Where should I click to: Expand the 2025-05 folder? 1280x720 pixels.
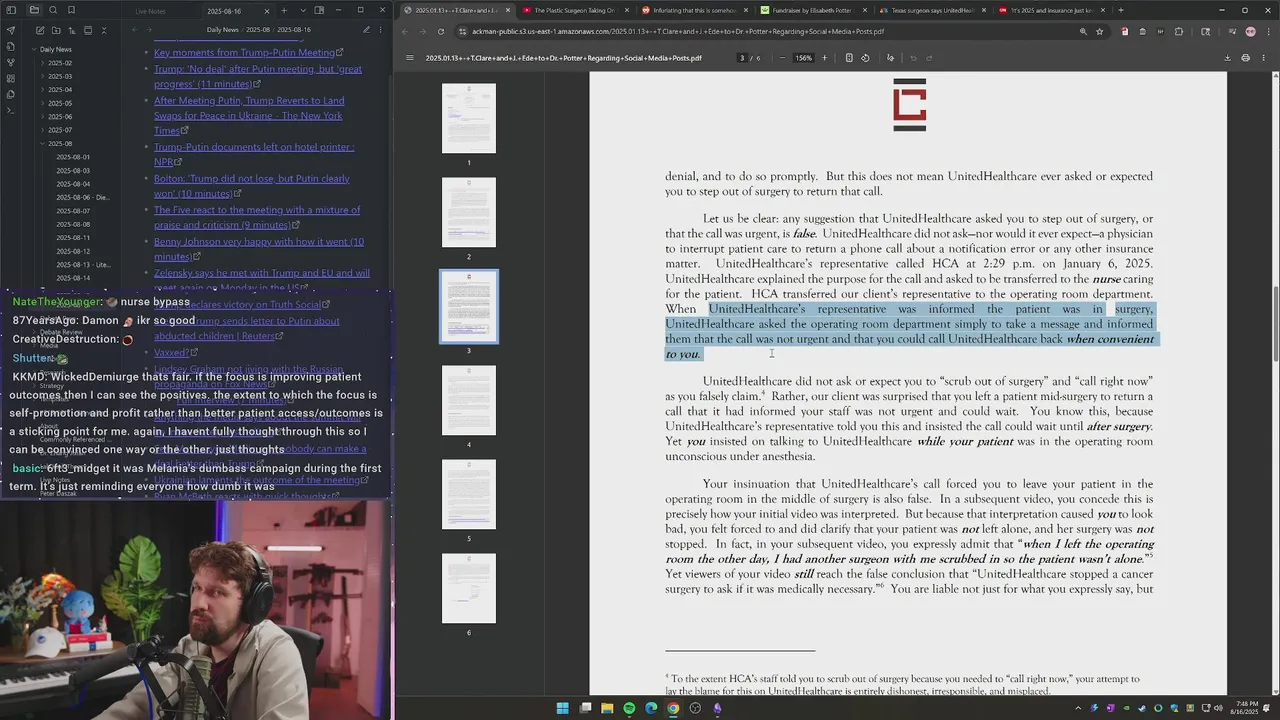[41, 103]
